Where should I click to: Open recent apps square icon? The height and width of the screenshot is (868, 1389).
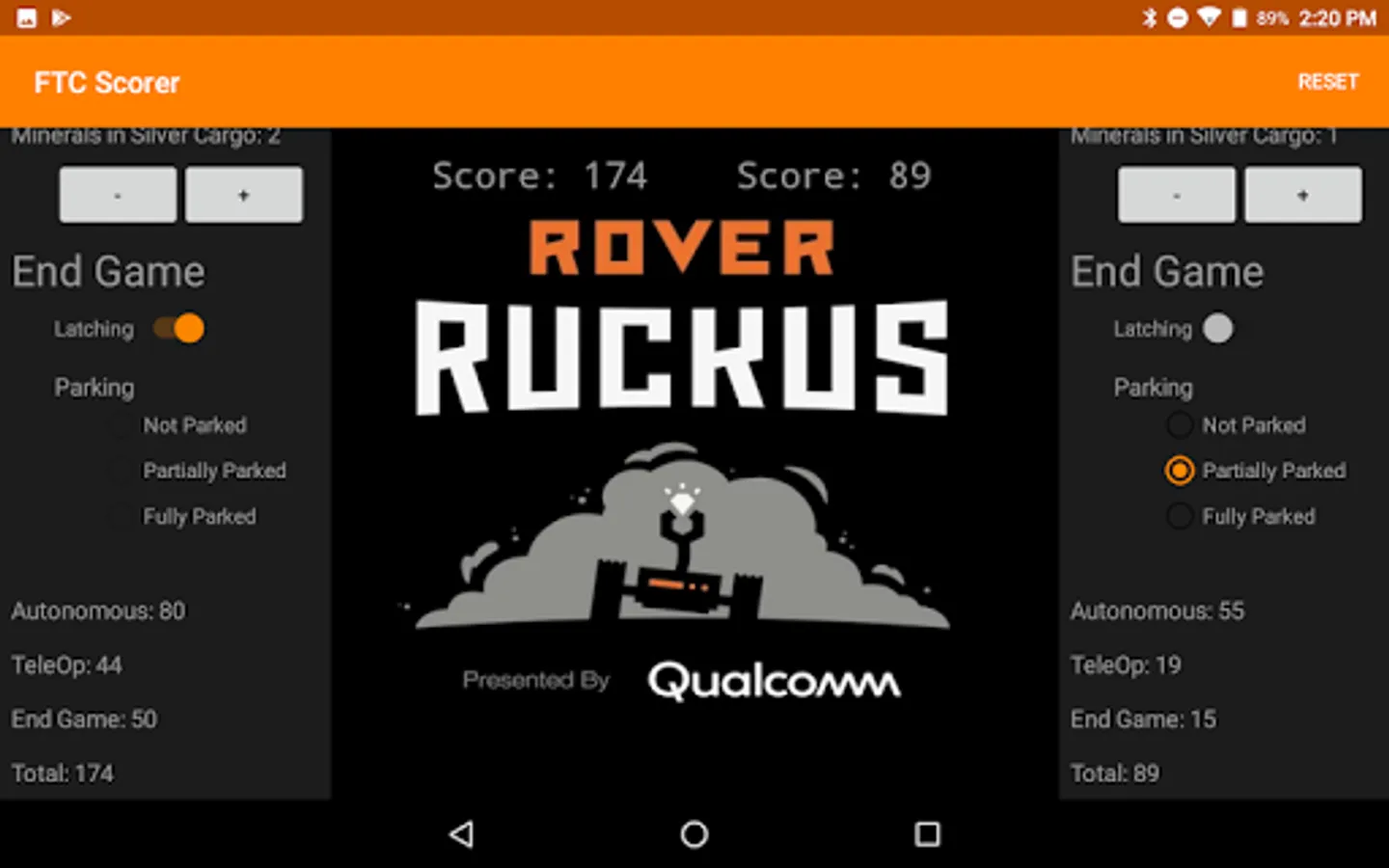point(927,834)
